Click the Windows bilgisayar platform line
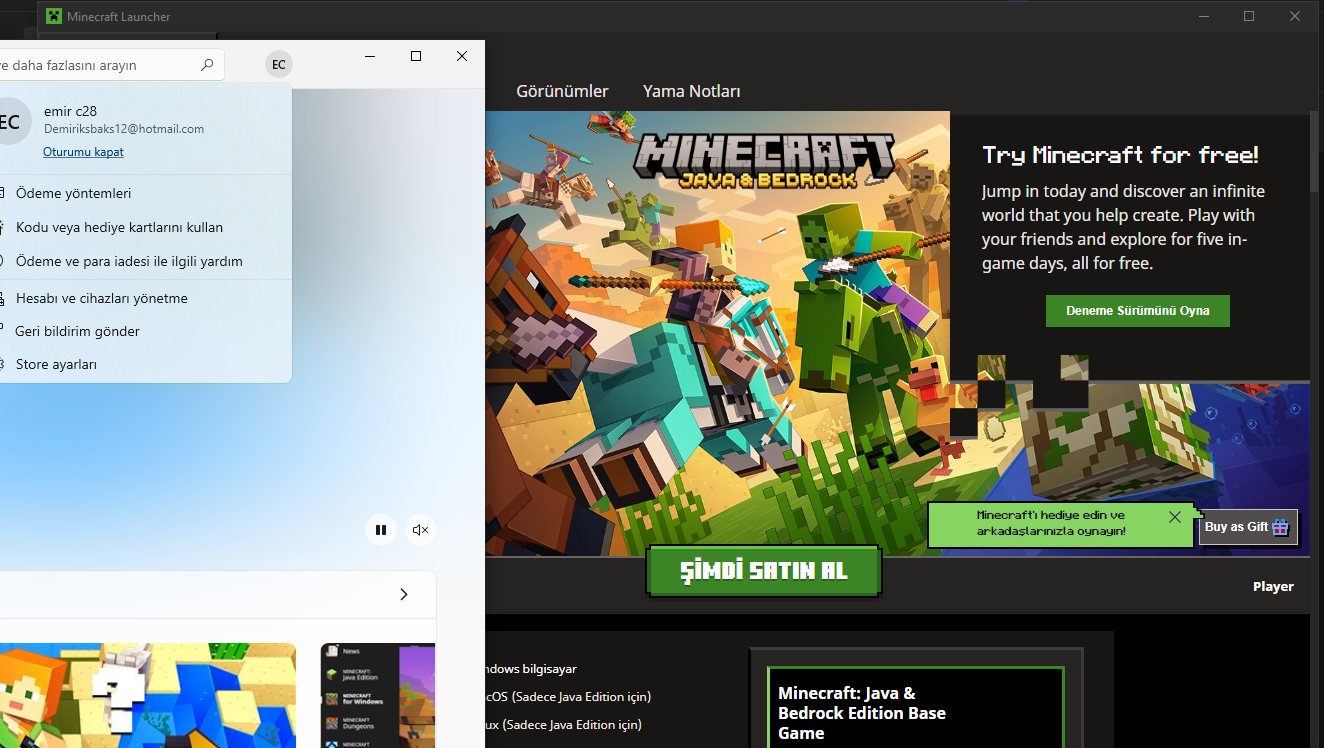 pyautogui.click(x=531, y=668)
